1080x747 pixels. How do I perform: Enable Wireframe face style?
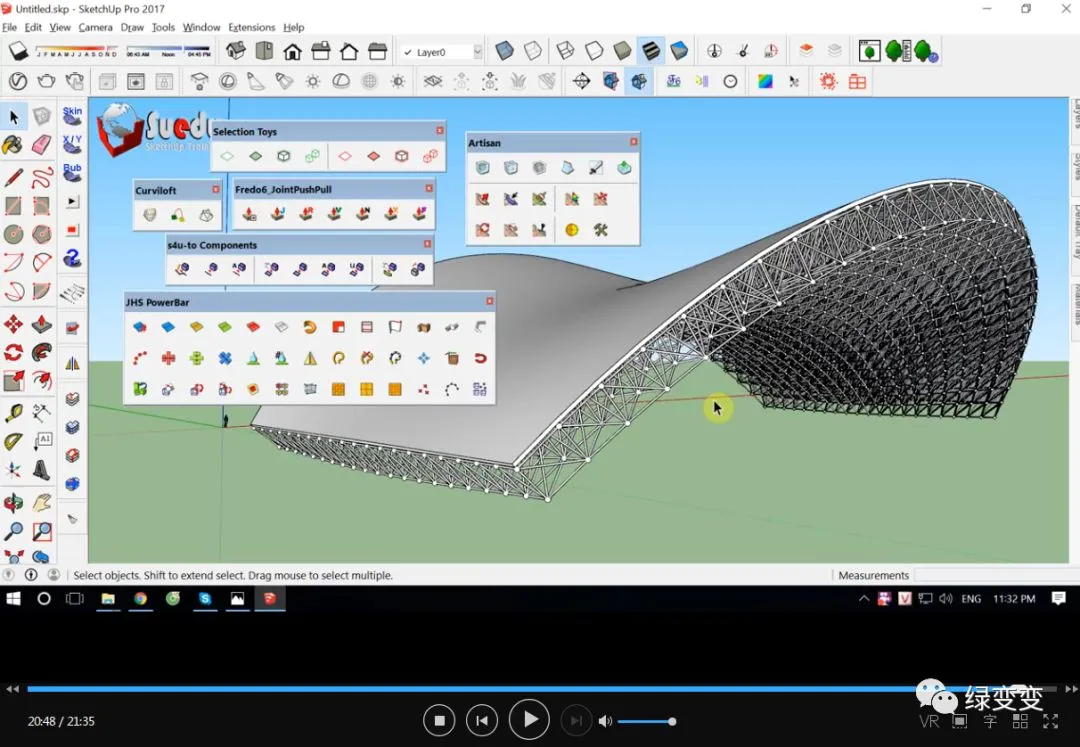pos(565,51)
